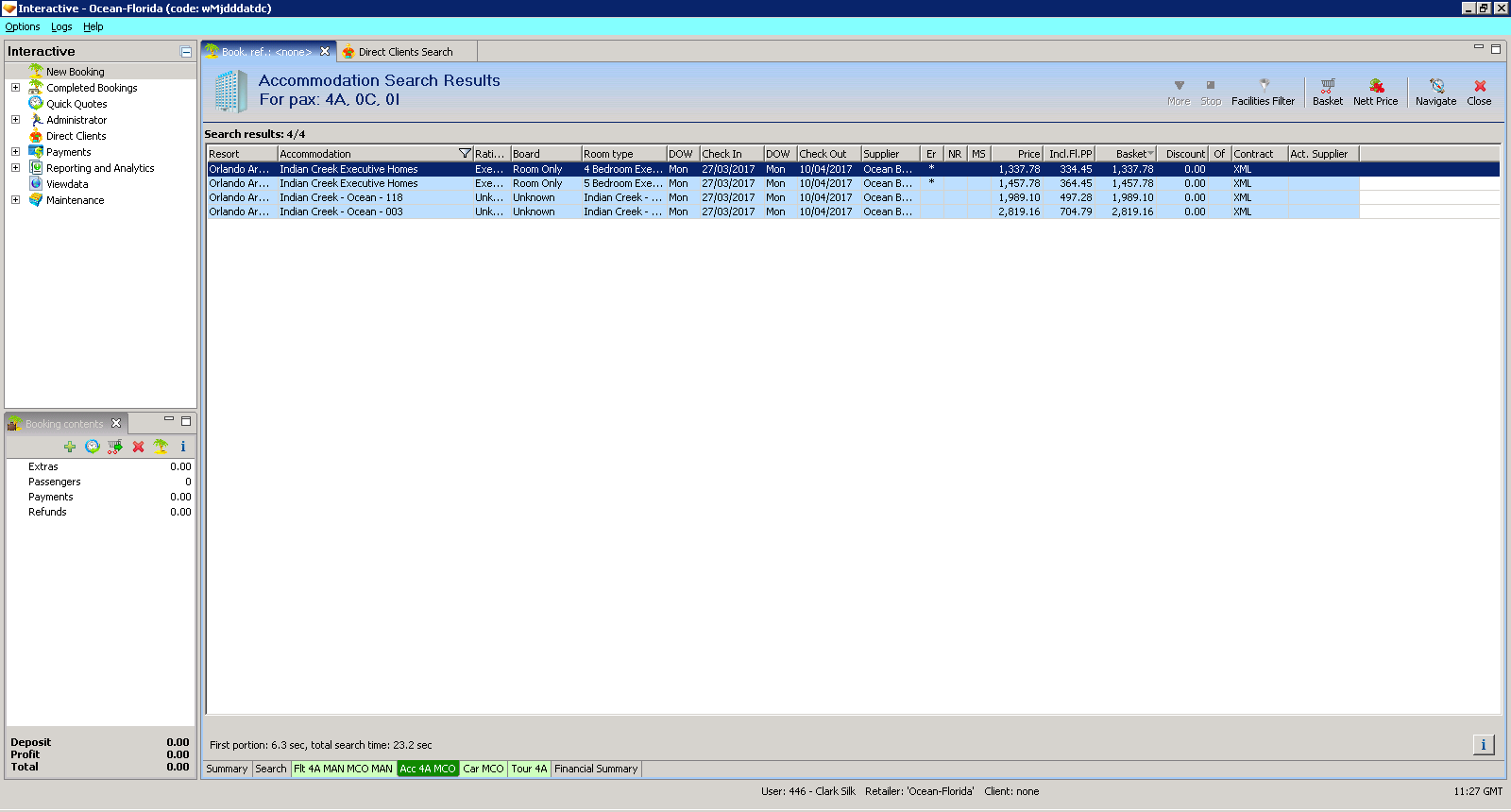The image size is (1511, 812).
Task: Click the Extras row in Booking contents
Action: click(x=101, y=466)
